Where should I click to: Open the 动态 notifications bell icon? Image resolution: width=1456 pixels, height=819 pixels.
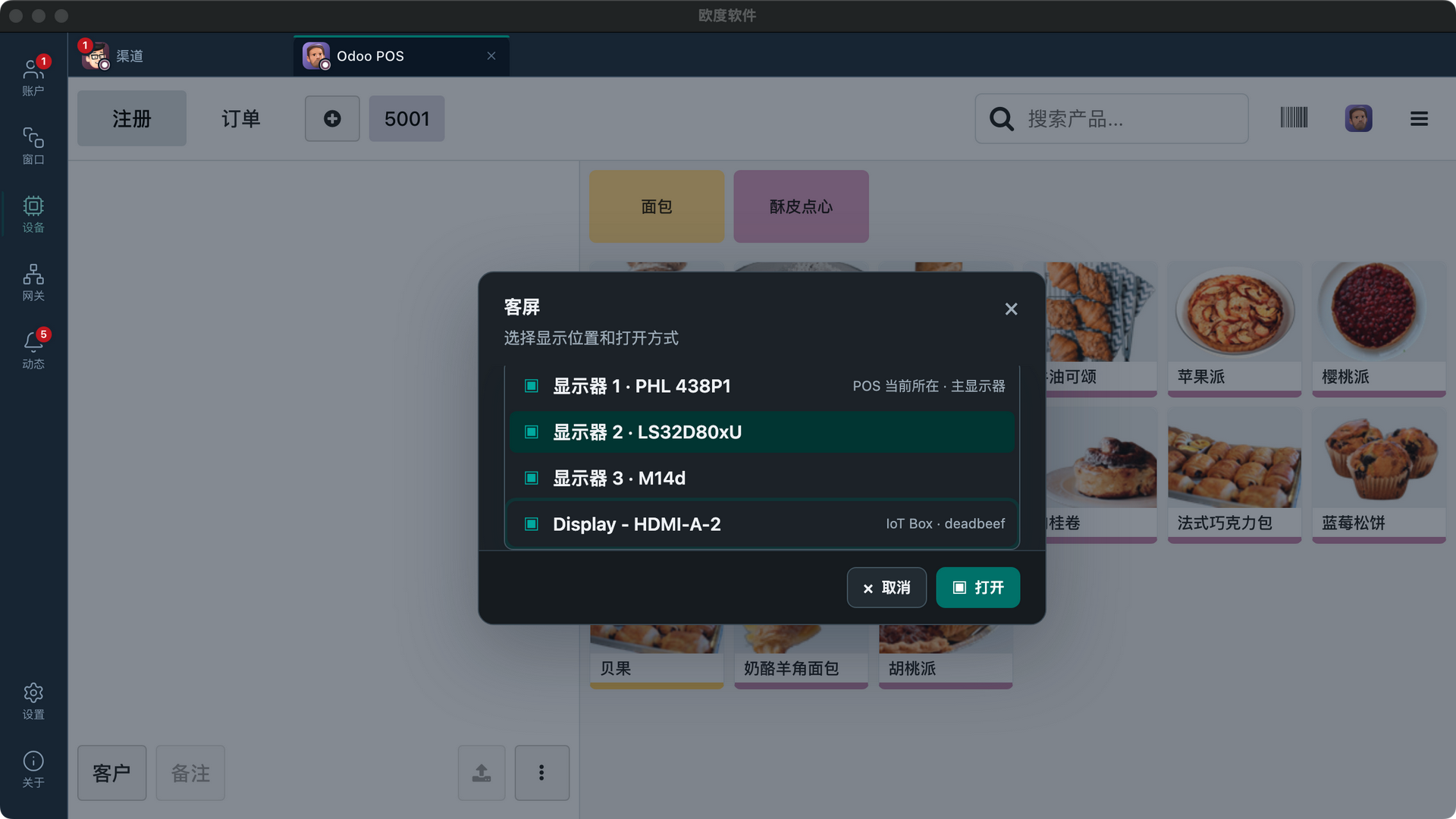click(x=33, y=350)
